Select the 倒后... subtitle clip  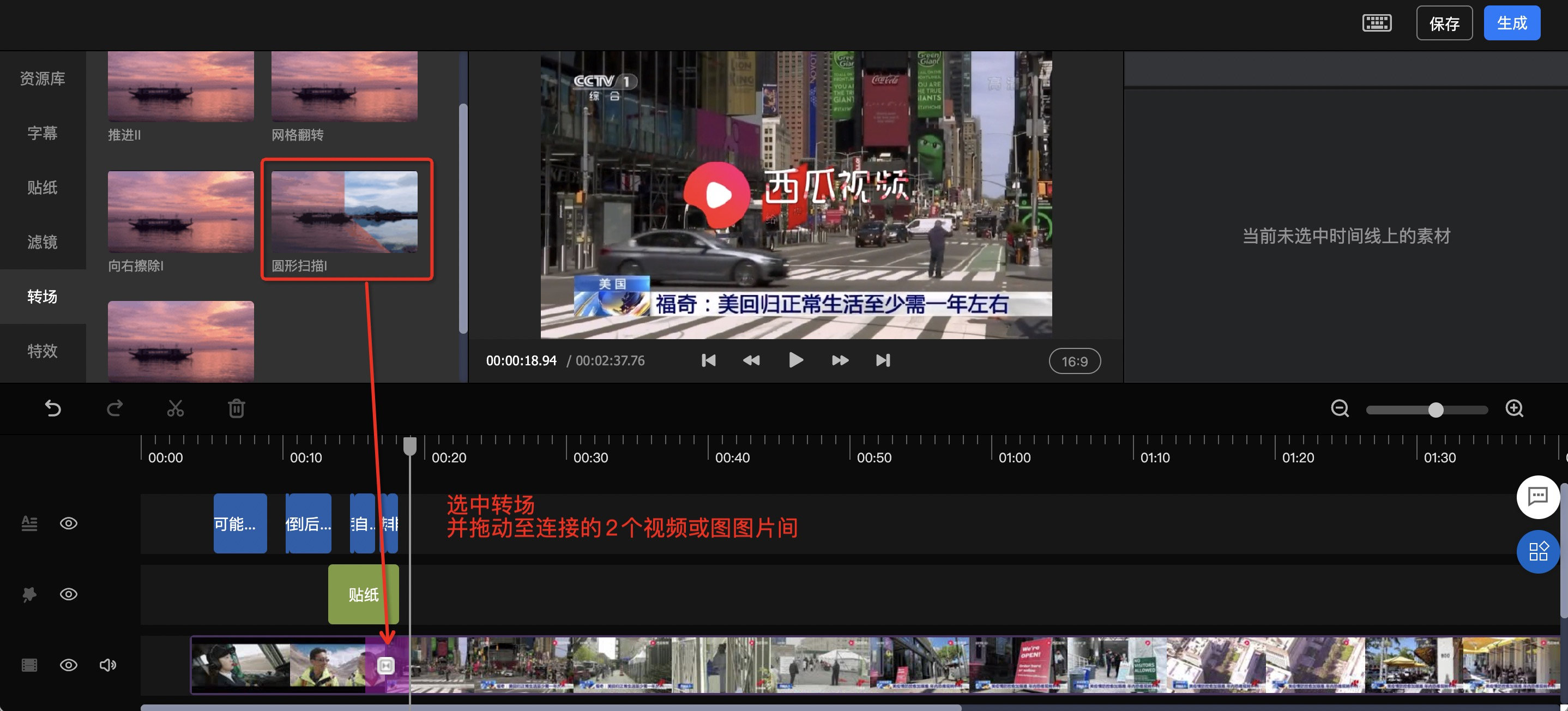tap(309, 523)
